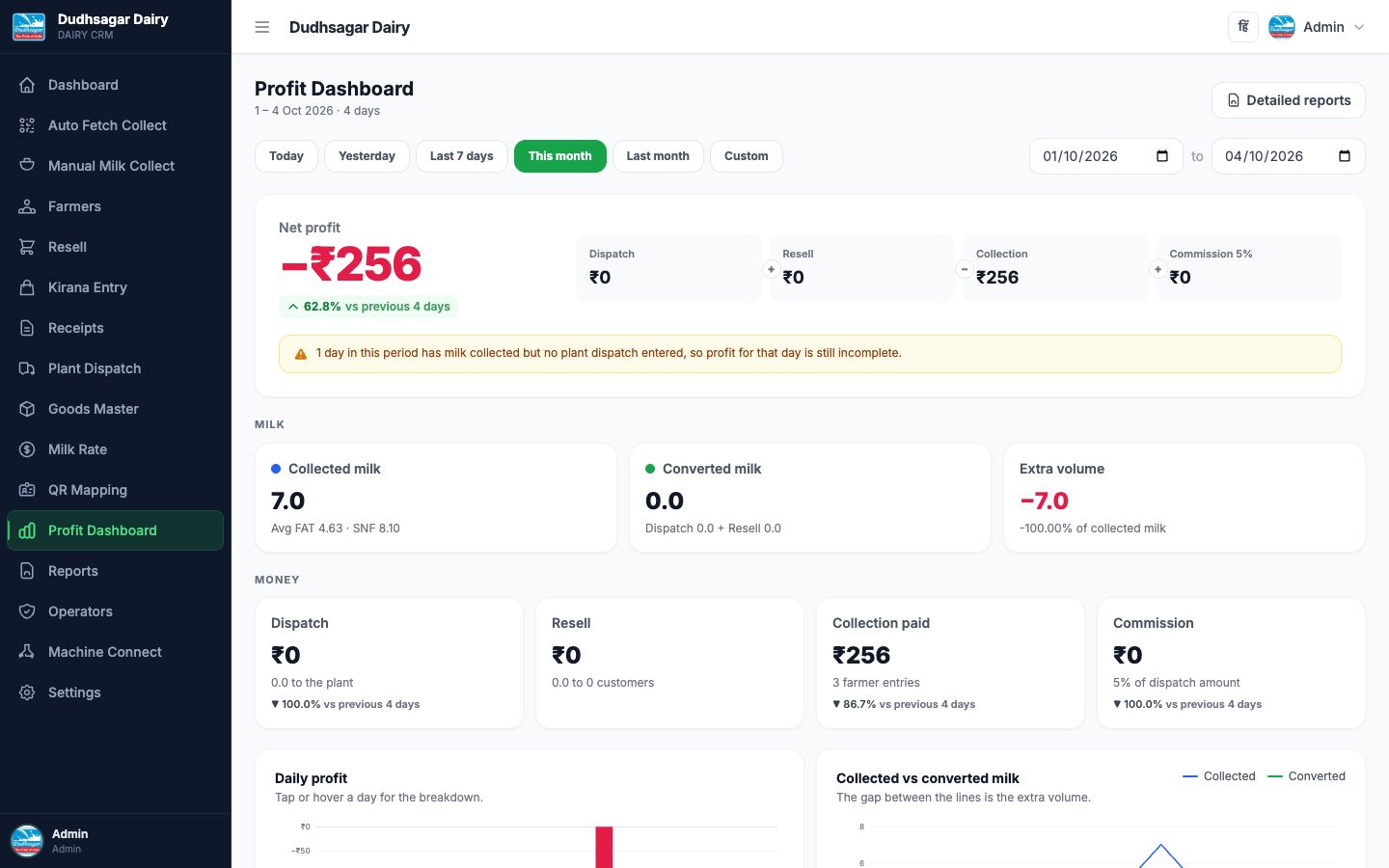Click the Machine Connect icon
The height and width of the screenshot is (868, 1389).
27,652
